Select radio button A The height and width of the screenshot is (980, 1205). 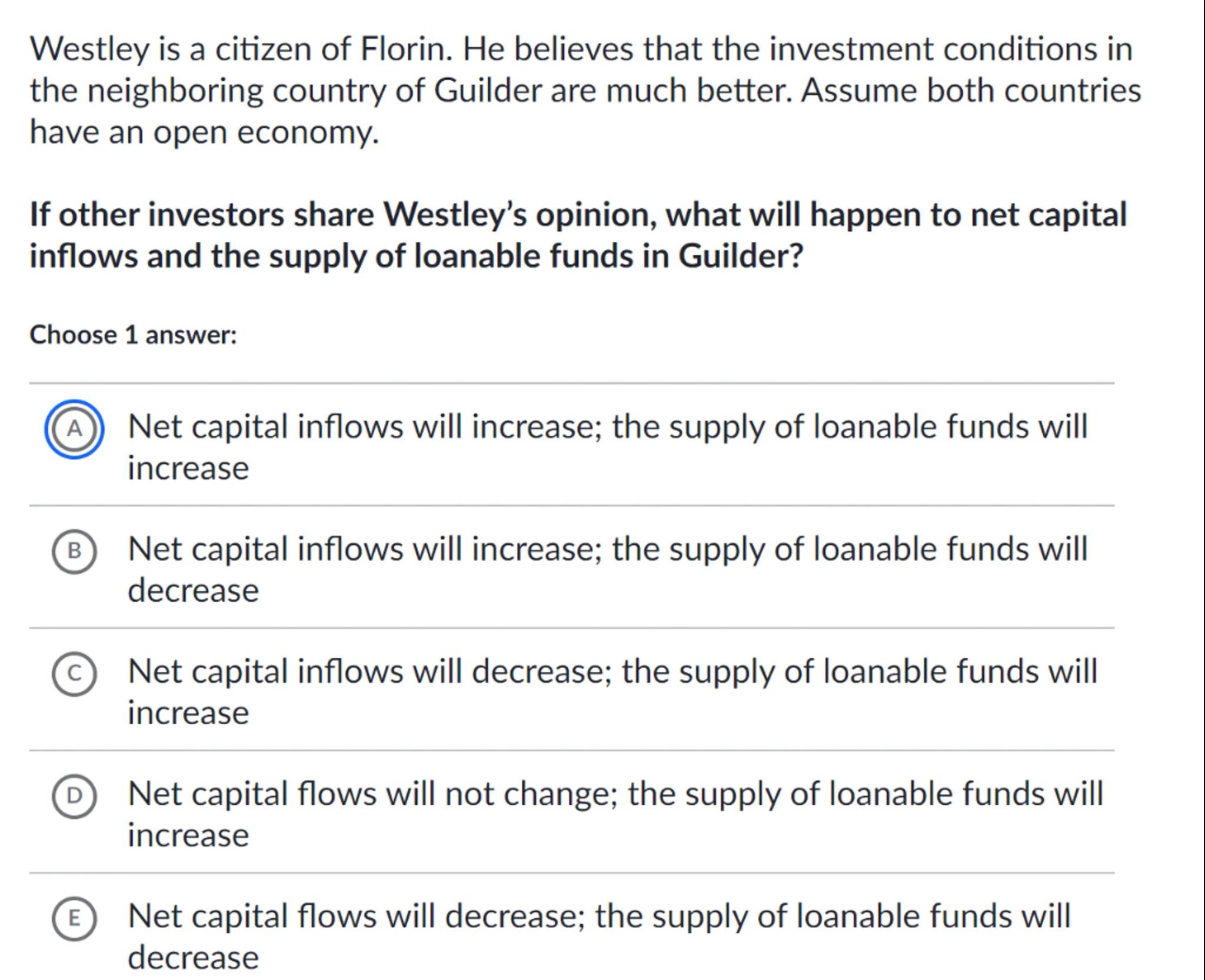[x=74, y=429]
